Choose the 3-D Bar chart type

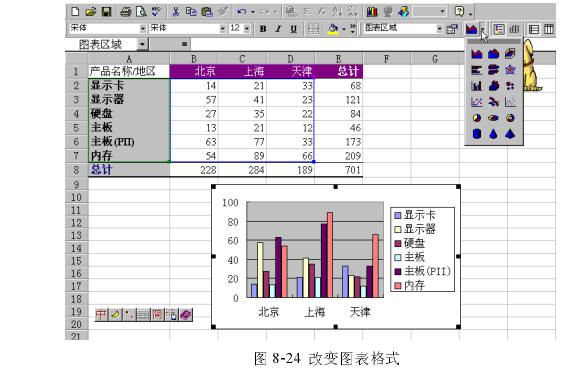click(x=493, y=70)
